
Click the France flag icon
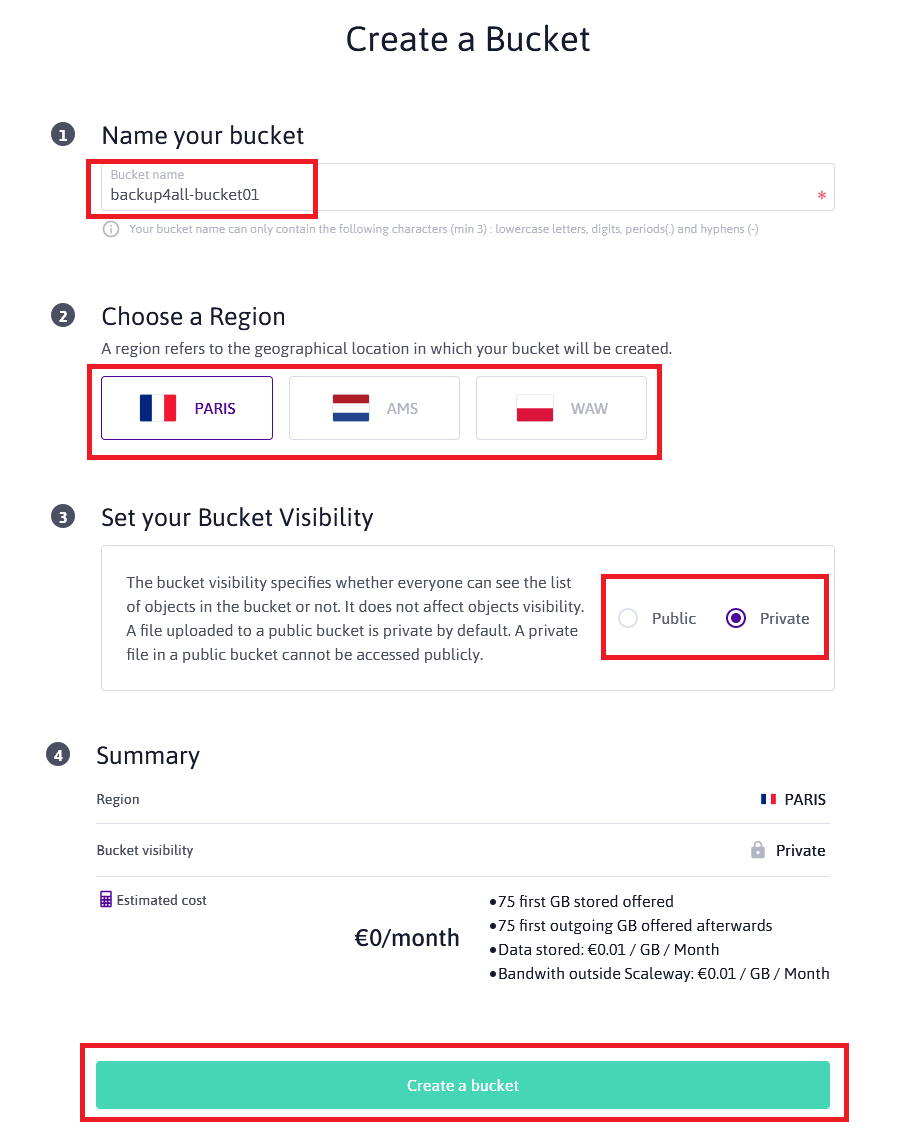(158, 408)
